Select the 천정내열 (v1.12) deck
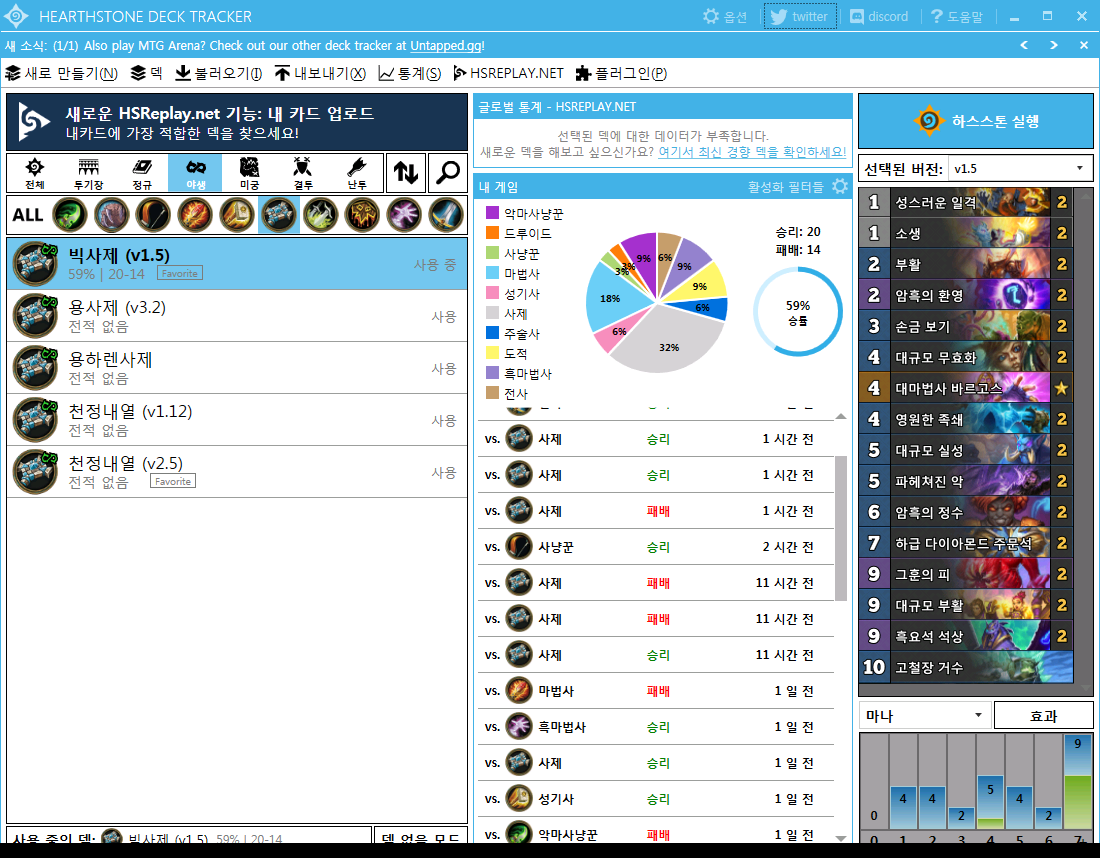 point(237,420)
